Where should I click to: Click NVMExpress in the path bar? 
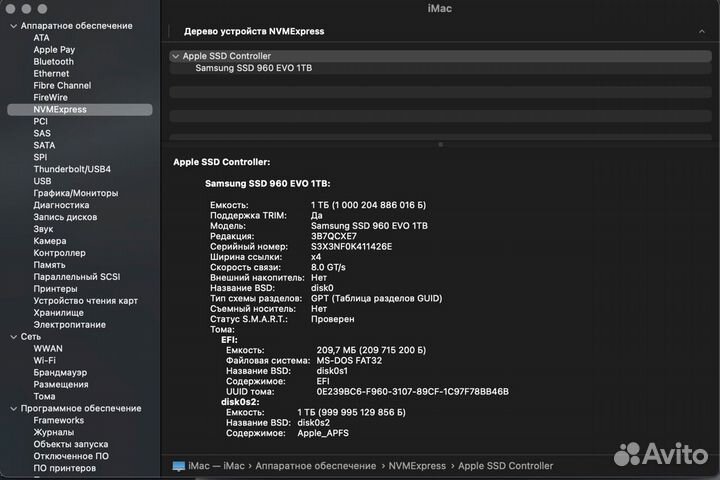click(417, 466)
